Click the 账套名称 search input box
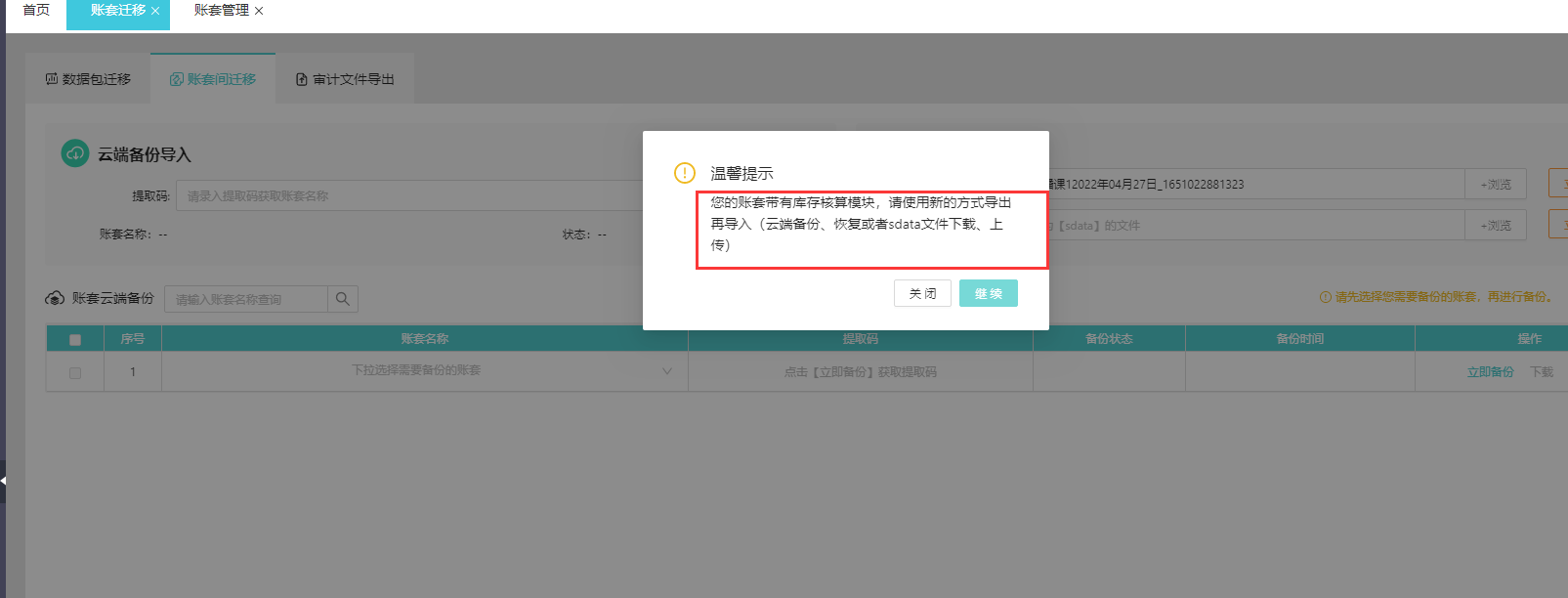The width and height of the screenshot is (1568, 598). tap(246, 299)
